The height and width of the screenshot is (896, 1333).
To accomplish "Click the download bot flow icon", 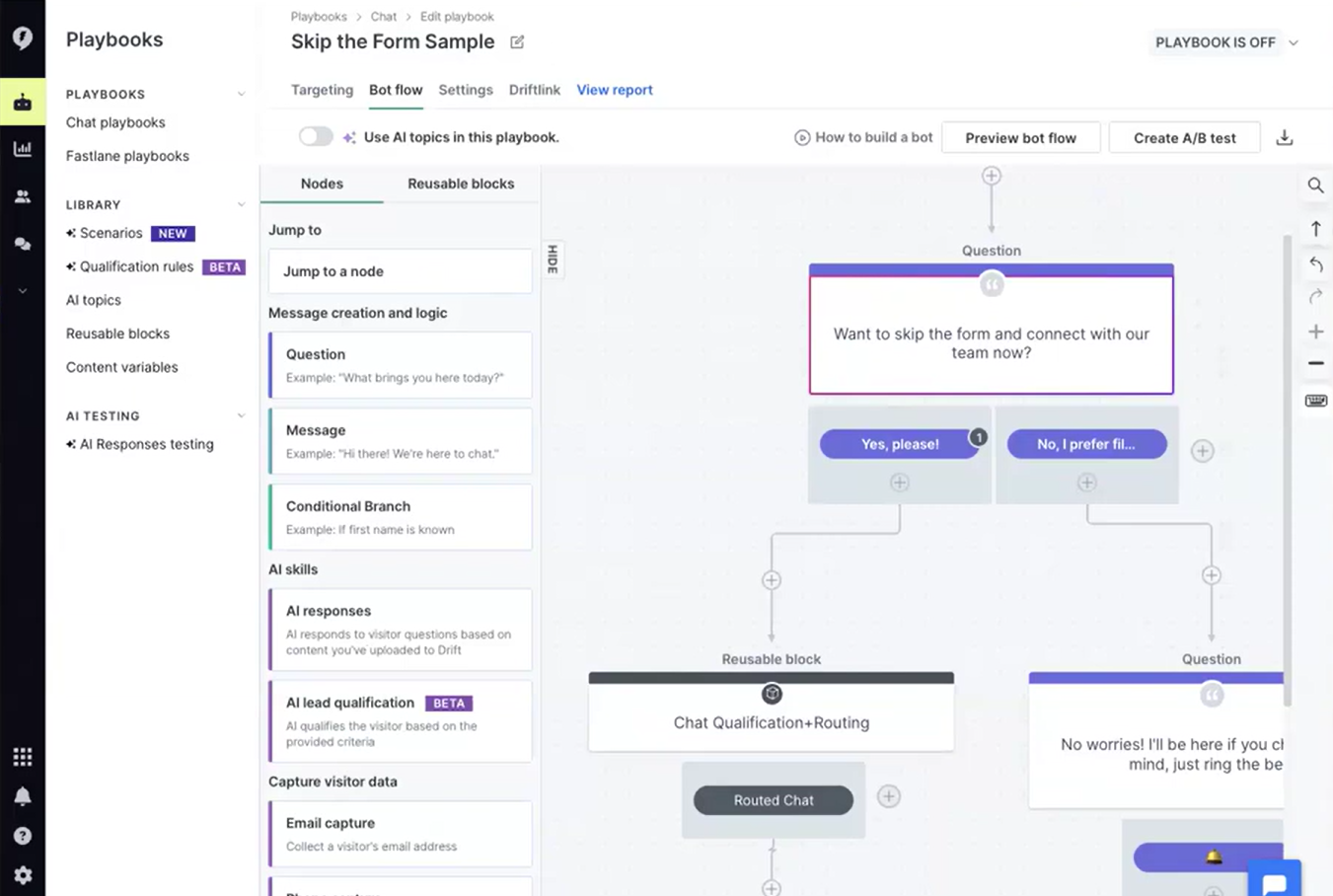I will coord(1284,138).
